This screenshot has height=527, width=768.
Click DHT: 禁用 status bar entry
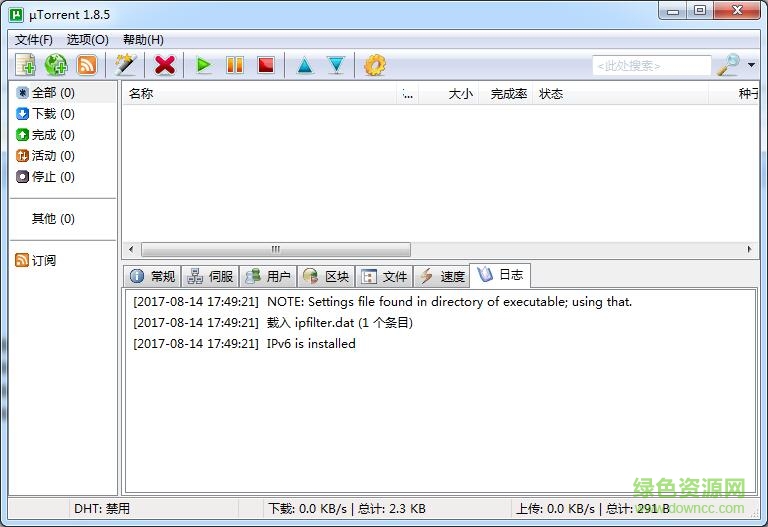tap(102, 509)
